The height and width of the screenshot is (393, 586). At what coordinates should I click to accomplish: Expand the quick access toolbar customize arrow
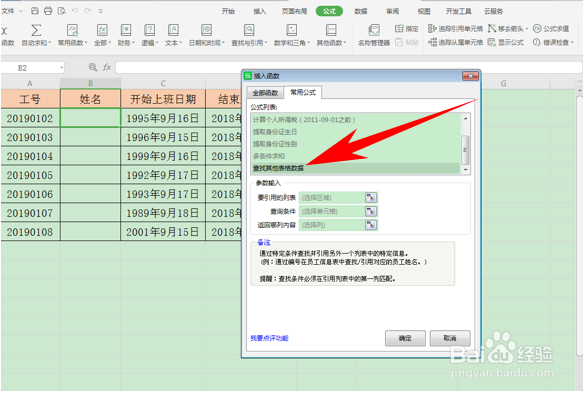click(101, 11)
